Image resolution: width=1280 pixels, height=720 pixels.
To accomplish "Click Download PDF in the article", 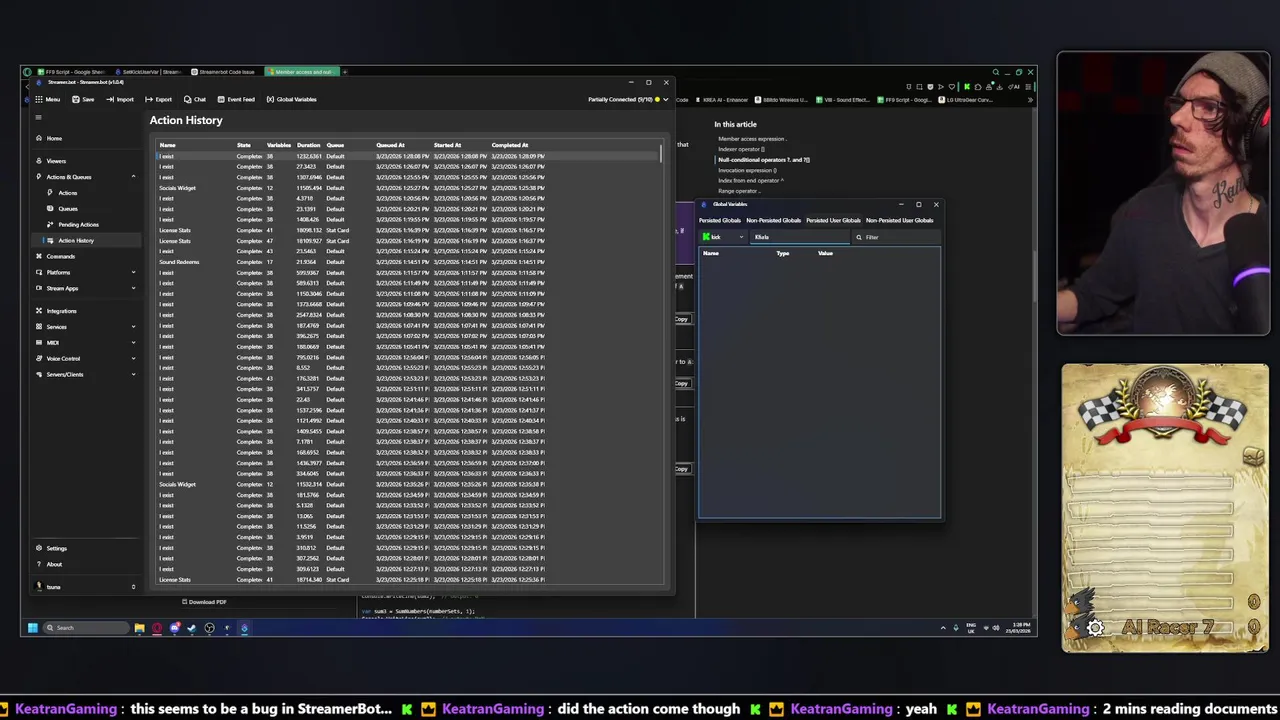I will [x=204, y=602].
